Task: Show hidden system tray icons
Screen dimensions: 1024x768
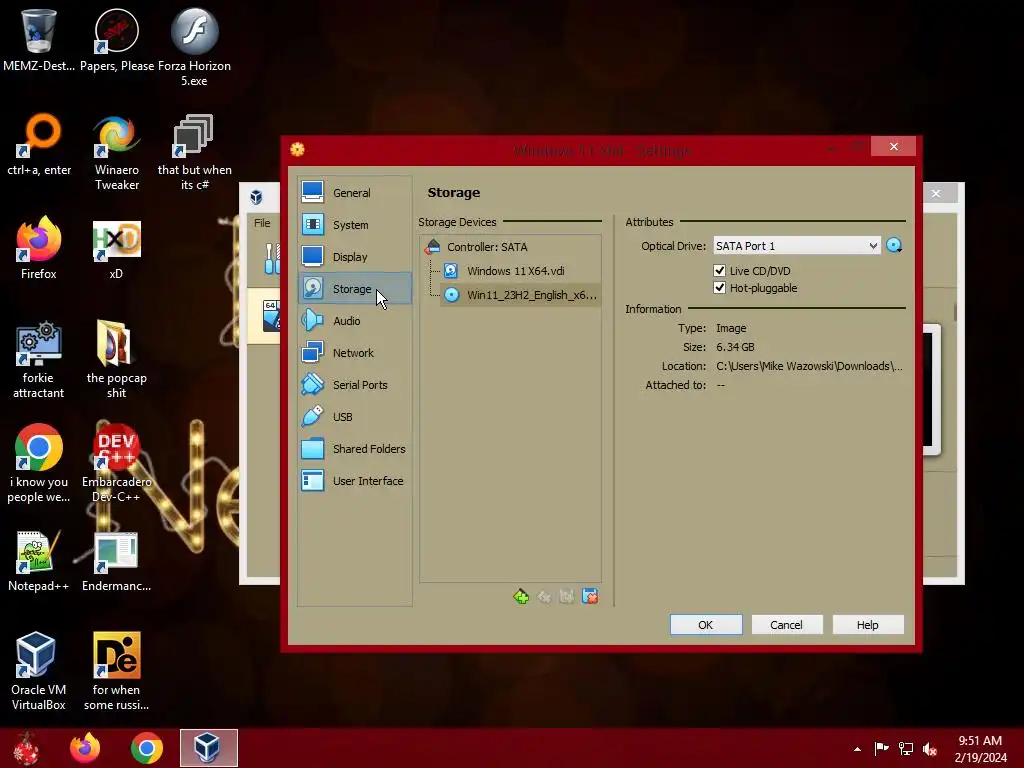Action: pyautogui.click(x=857, y=749)
